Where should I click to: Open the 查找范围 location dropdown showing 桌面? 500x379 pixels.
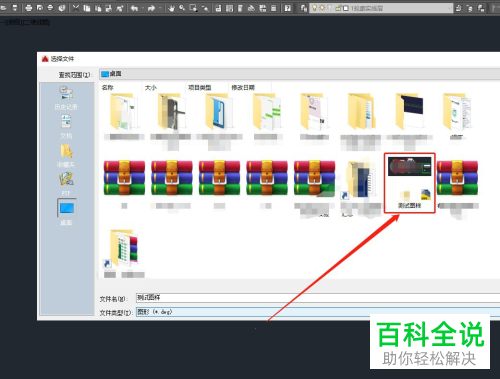(299, 74)
